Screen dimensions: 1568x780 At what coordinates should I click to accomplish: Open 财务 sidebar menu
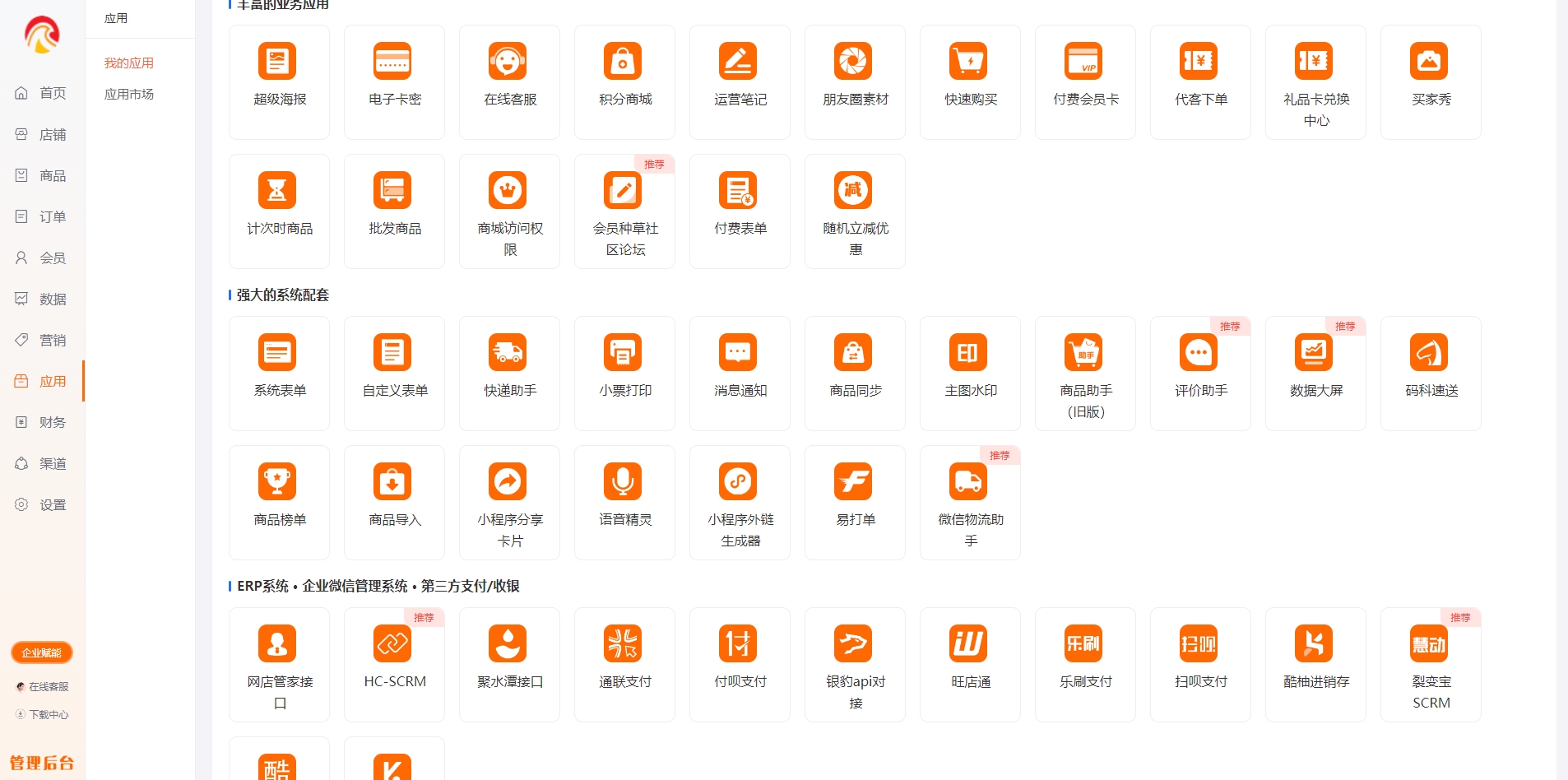coord(42,422)
